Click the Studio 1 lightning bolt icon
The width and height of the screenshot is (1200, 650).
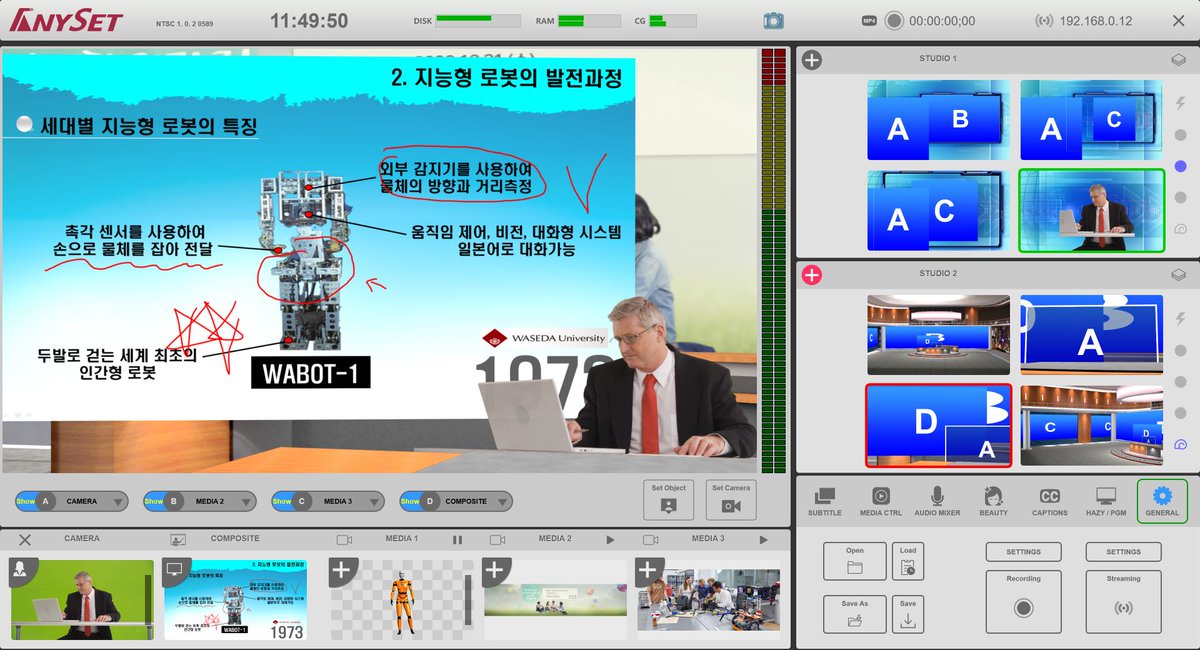[1180, 103]
